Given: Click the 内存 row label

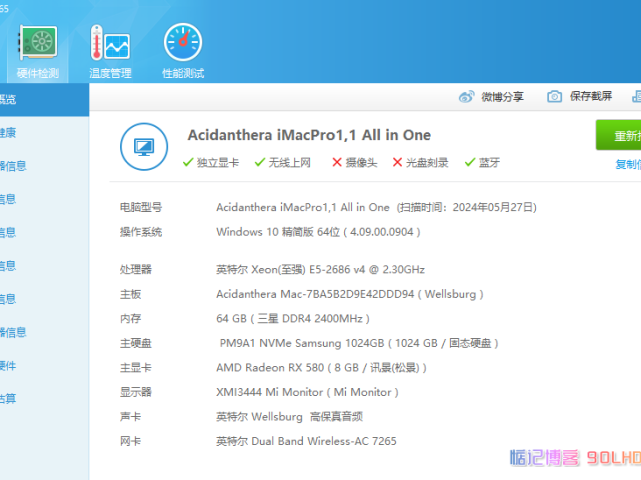Looking at the screenshot, I should pos(130,319).
